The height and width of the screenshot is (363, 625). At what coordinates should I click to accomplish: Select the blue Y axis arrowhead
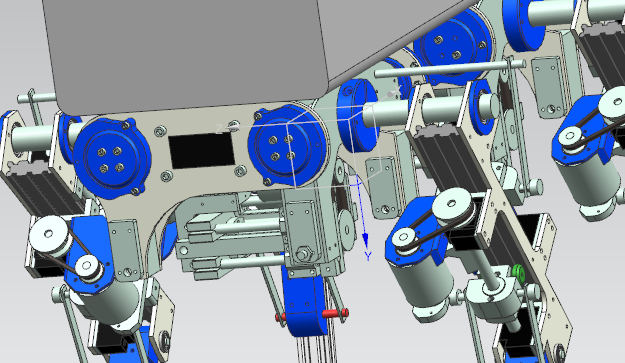(x=366, y=242)
